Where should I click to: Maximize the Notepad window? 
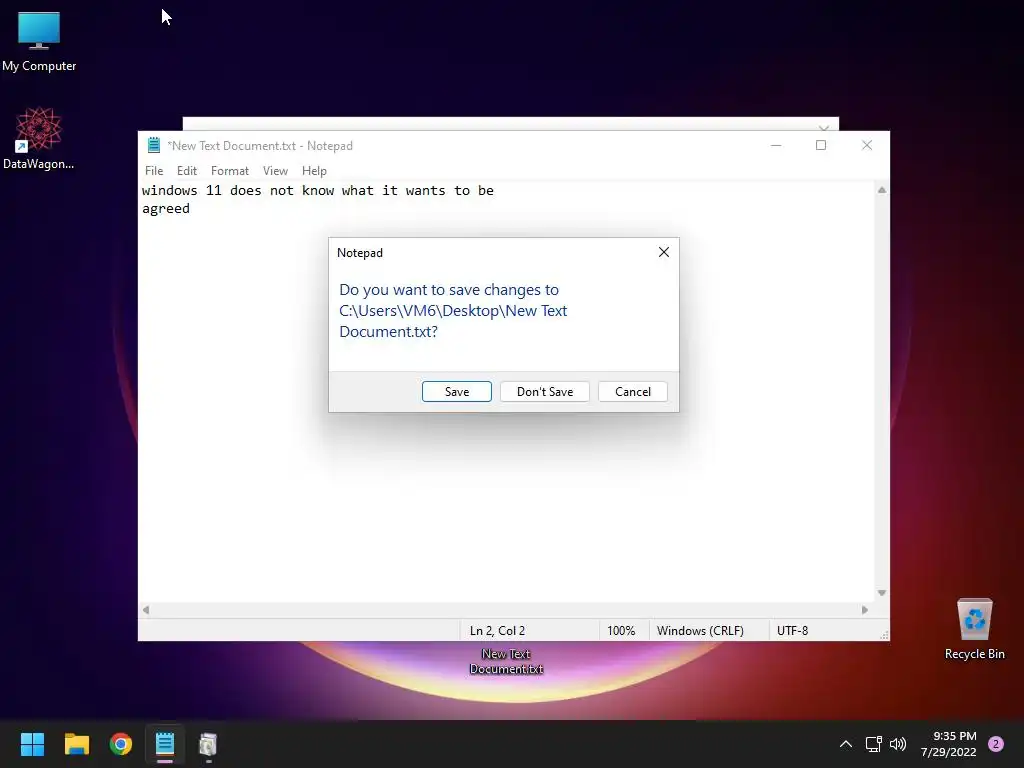point(821,145)
